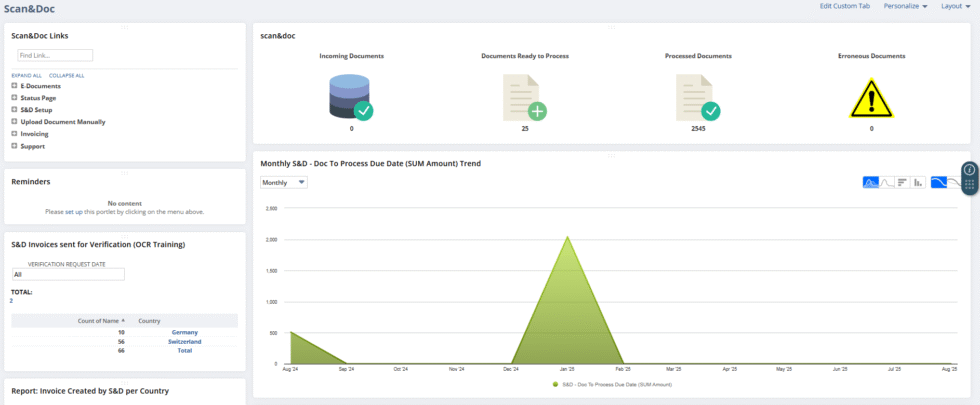Expand the S&D Setup link group
The image size is (980, 405).
pos(14,109)
